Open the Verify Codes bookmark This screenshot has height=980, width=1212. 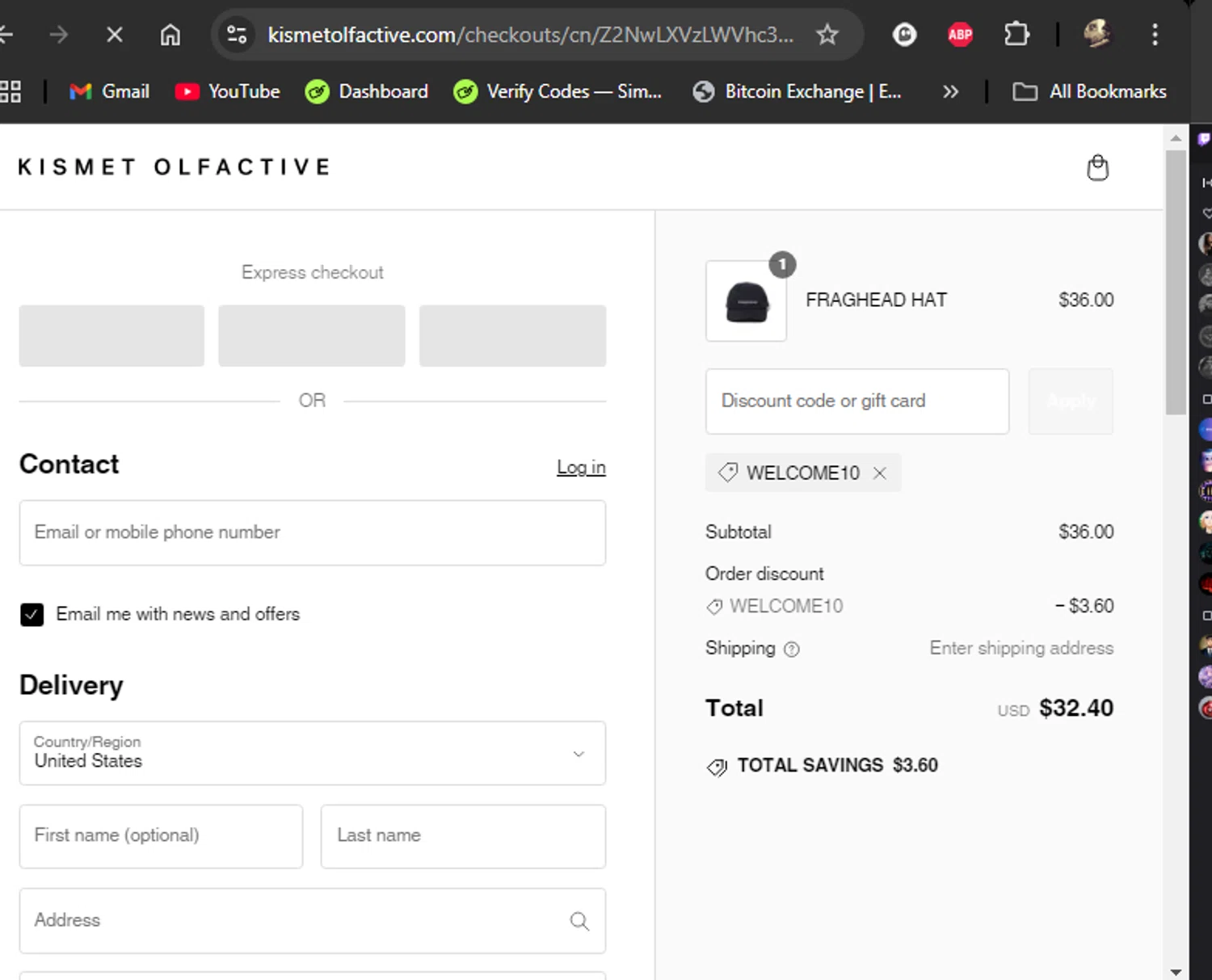tap(558, 91)
